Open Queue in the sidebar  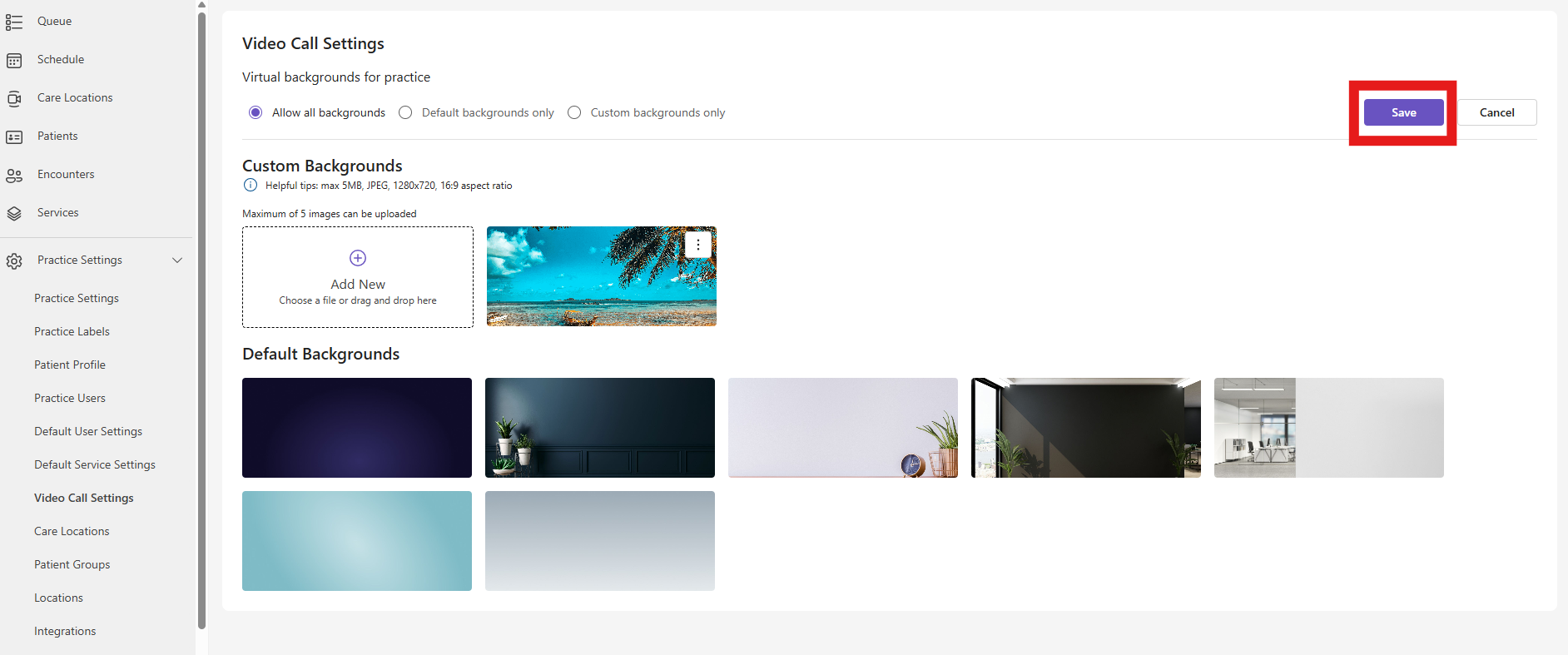pyautogui.click(x=54, y=21)
